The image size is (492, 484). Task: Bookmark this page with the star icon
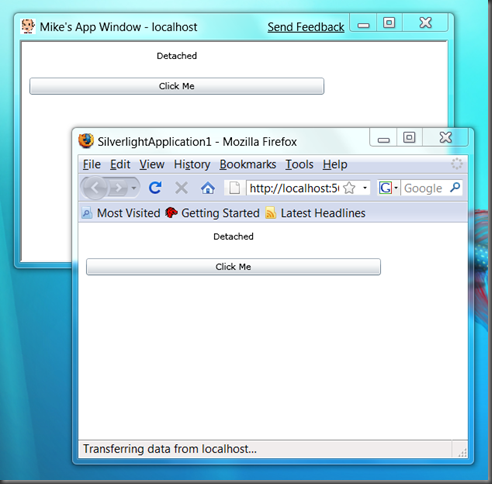[349, 188]
